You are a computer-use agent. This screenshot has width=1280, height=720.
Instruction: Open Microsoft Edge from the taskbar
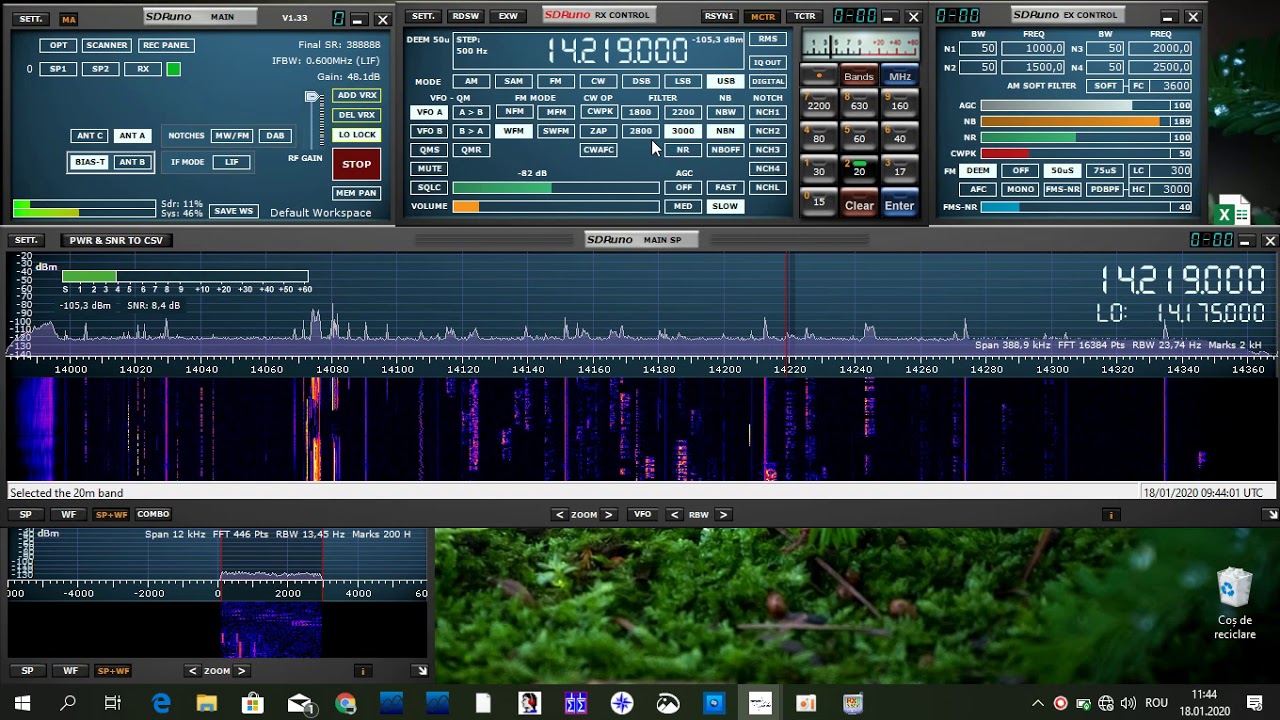(x=161, y=703)
